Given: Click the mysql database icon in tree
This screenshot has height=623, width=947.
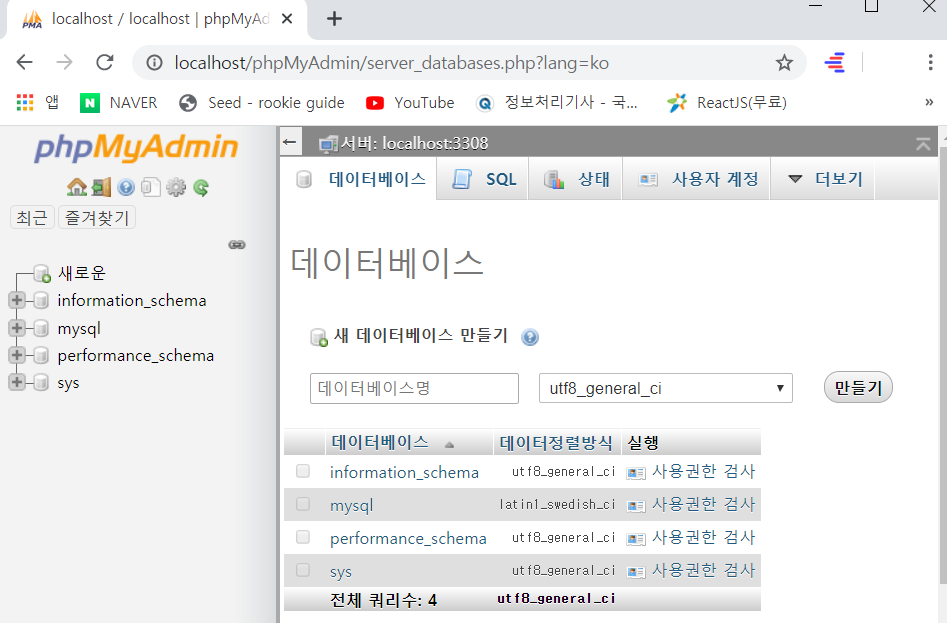Looking at the screenshot, I should point(42,328).
